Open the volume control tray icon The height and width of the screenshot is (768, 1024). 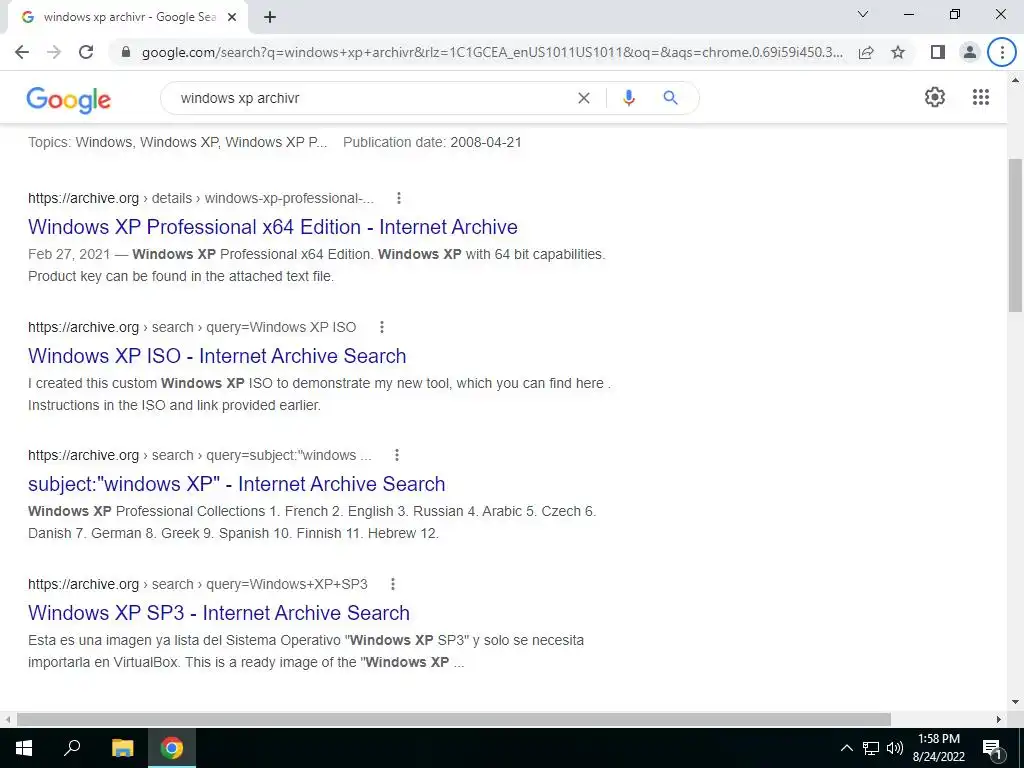[895, 748]
